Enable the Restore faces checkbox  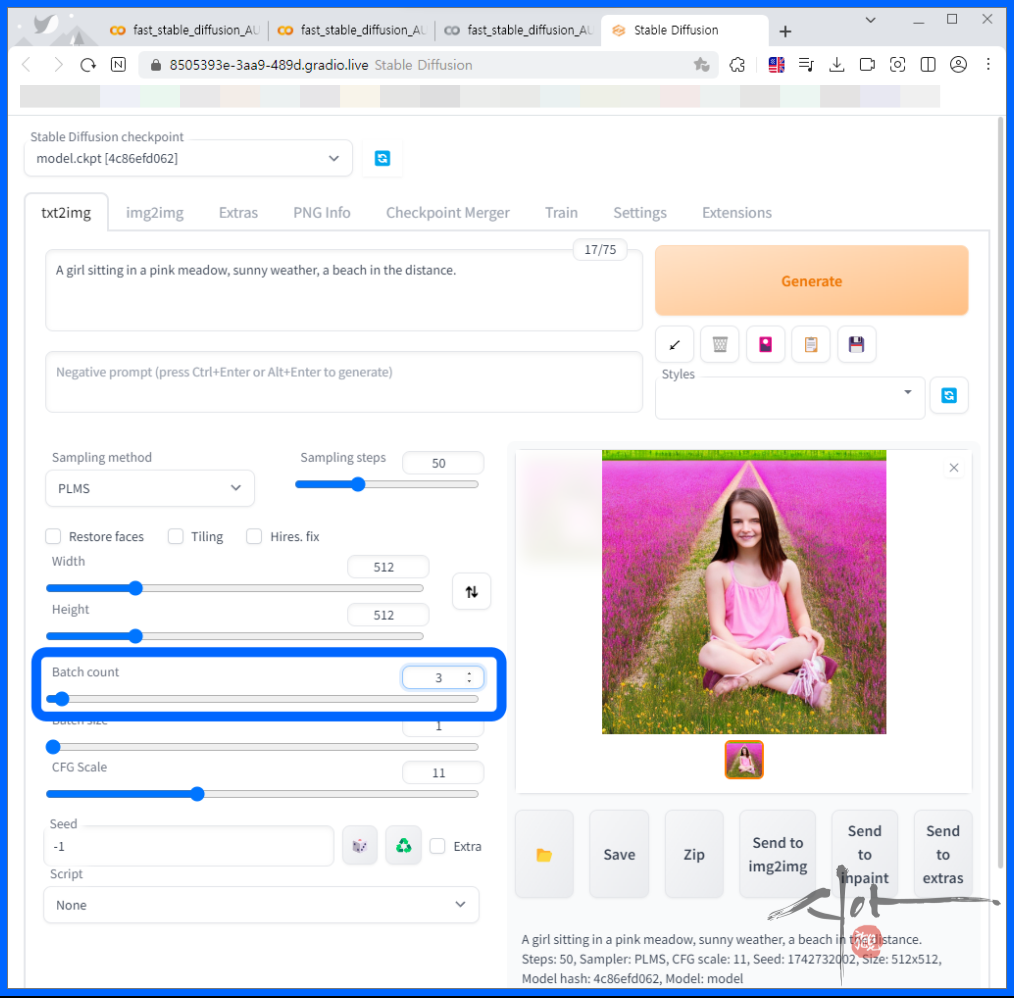point(53,536)
